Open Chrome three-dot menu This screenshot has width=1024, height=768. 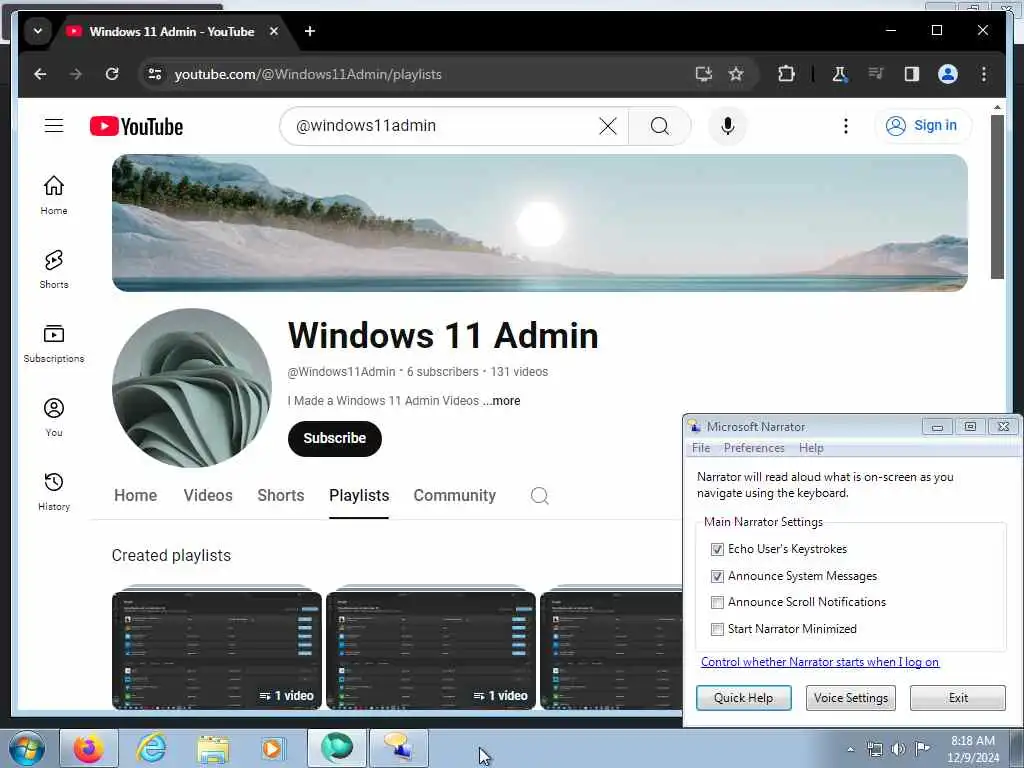click(984, 74)
